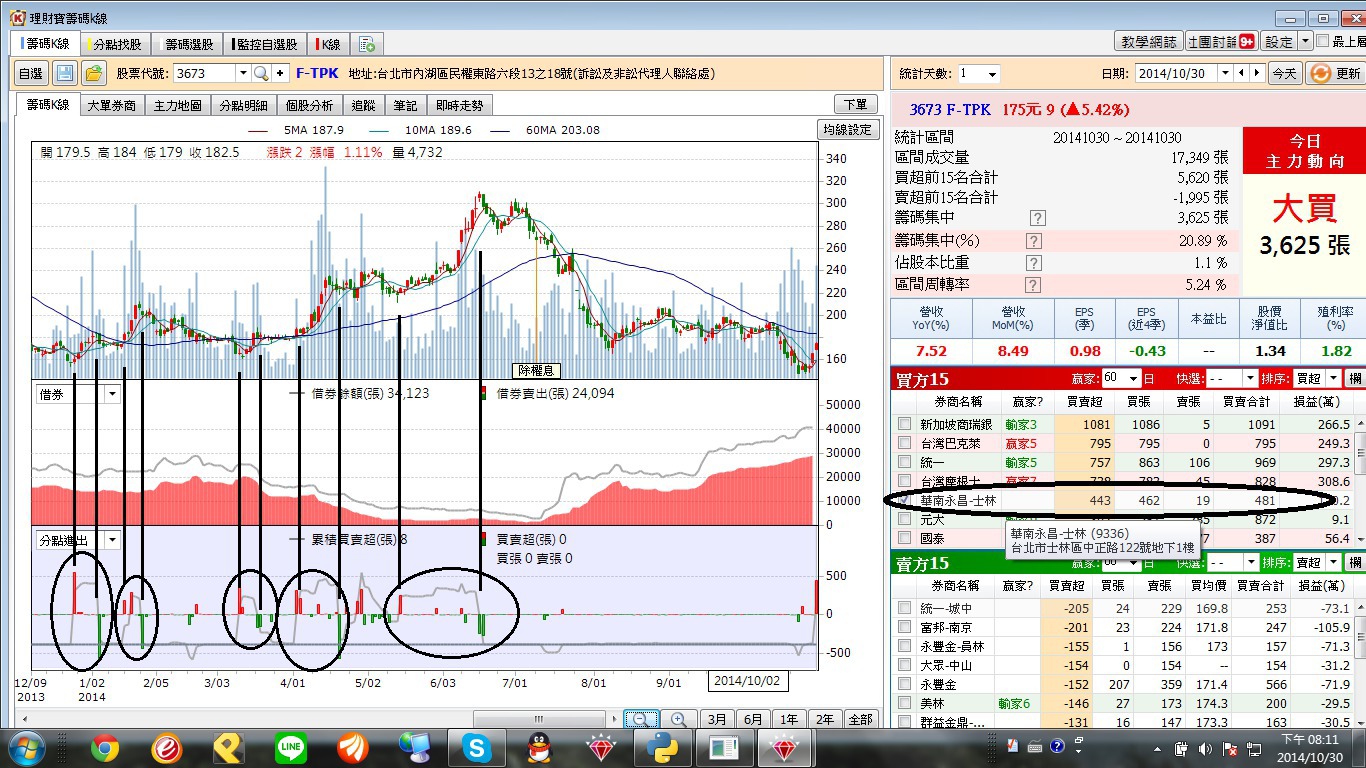Viewport: 1366px width, 768px height.
Task: Go to previous date arrow
Action: [1241, 74]
